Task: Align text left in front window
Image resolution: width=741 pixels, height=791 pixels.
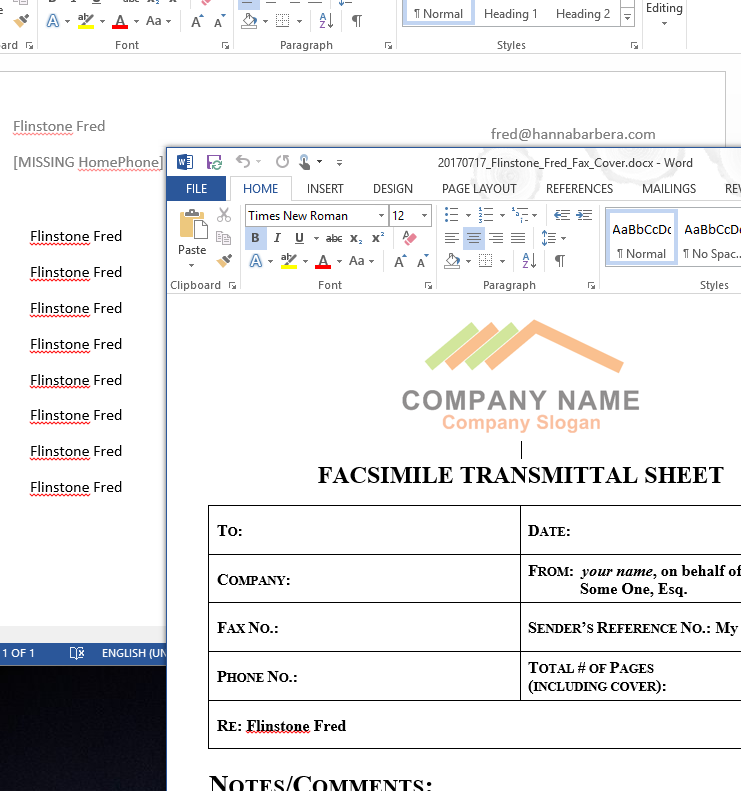Action: (x=451, y=238)
